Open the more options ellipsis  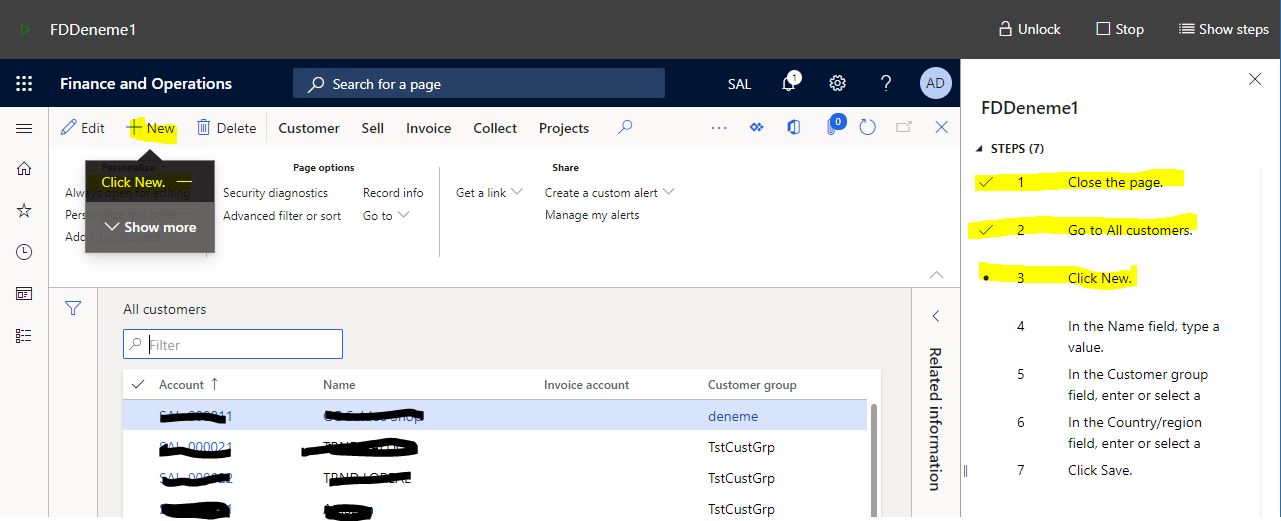[719, 128]
